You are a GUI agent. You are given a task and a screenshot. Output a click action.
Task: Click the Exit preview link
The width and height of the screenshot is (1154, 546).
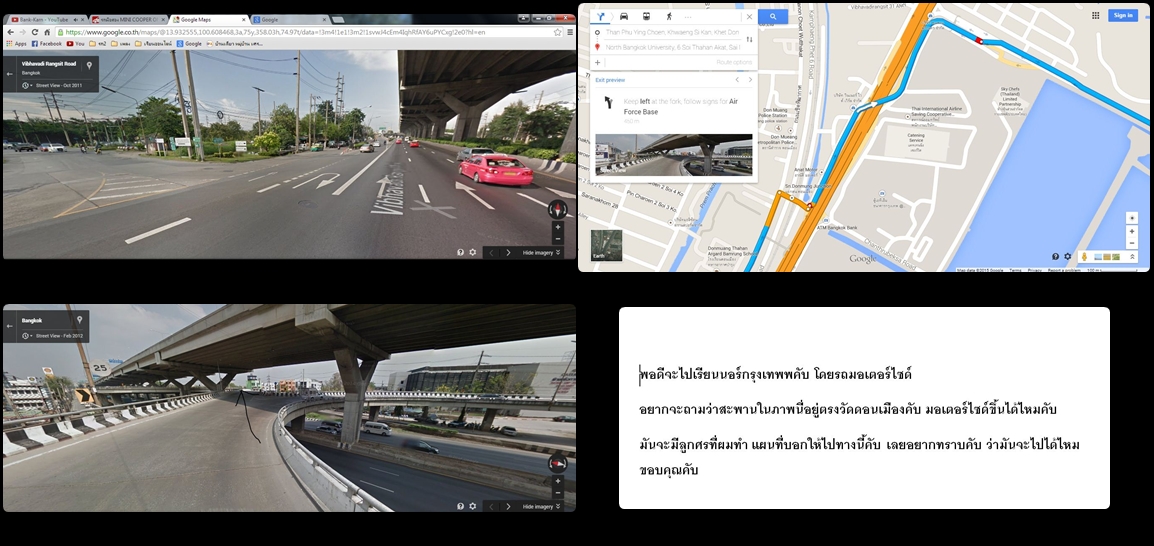tap(610, 79)
